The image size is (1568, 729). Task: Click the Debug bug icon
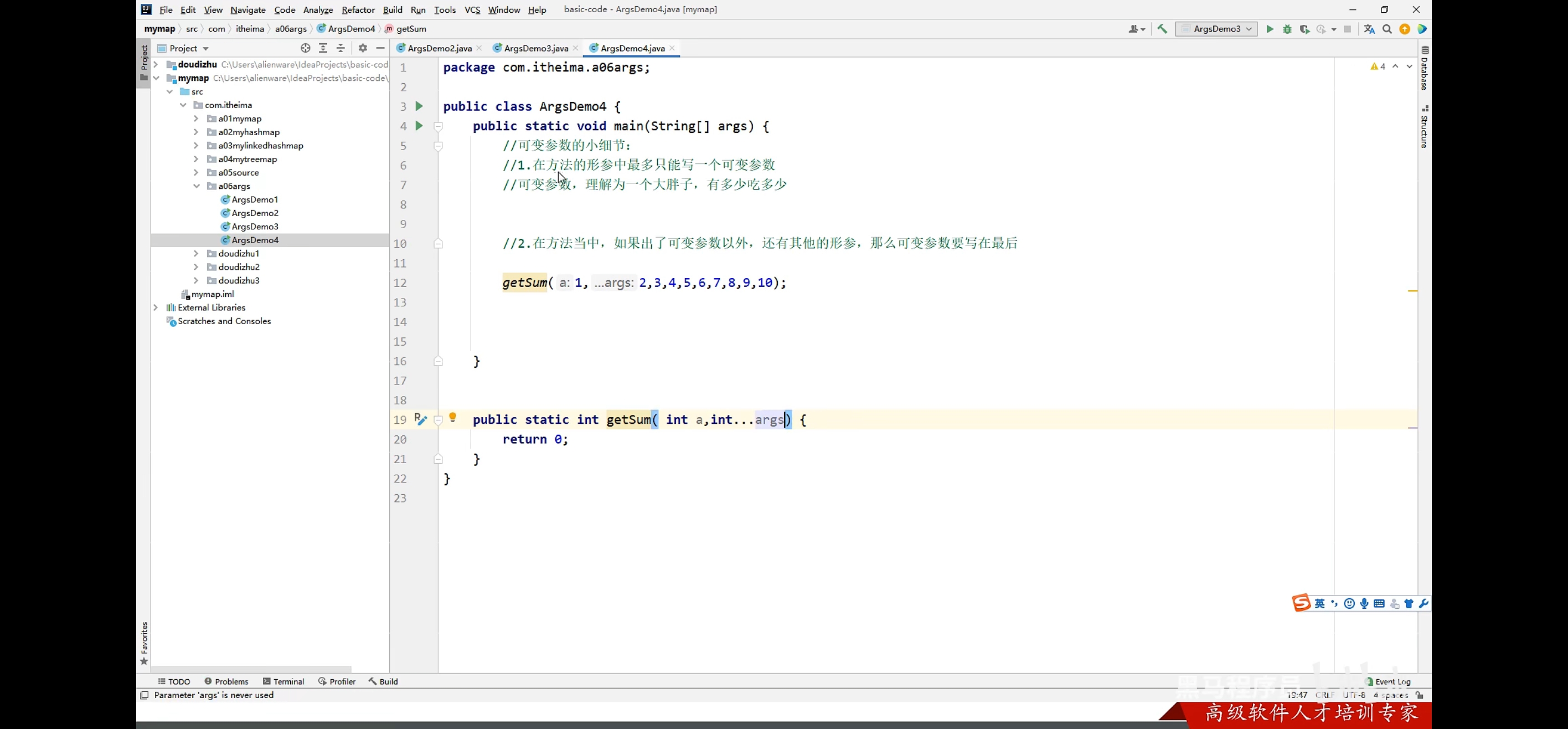(x=1287, y=29)
